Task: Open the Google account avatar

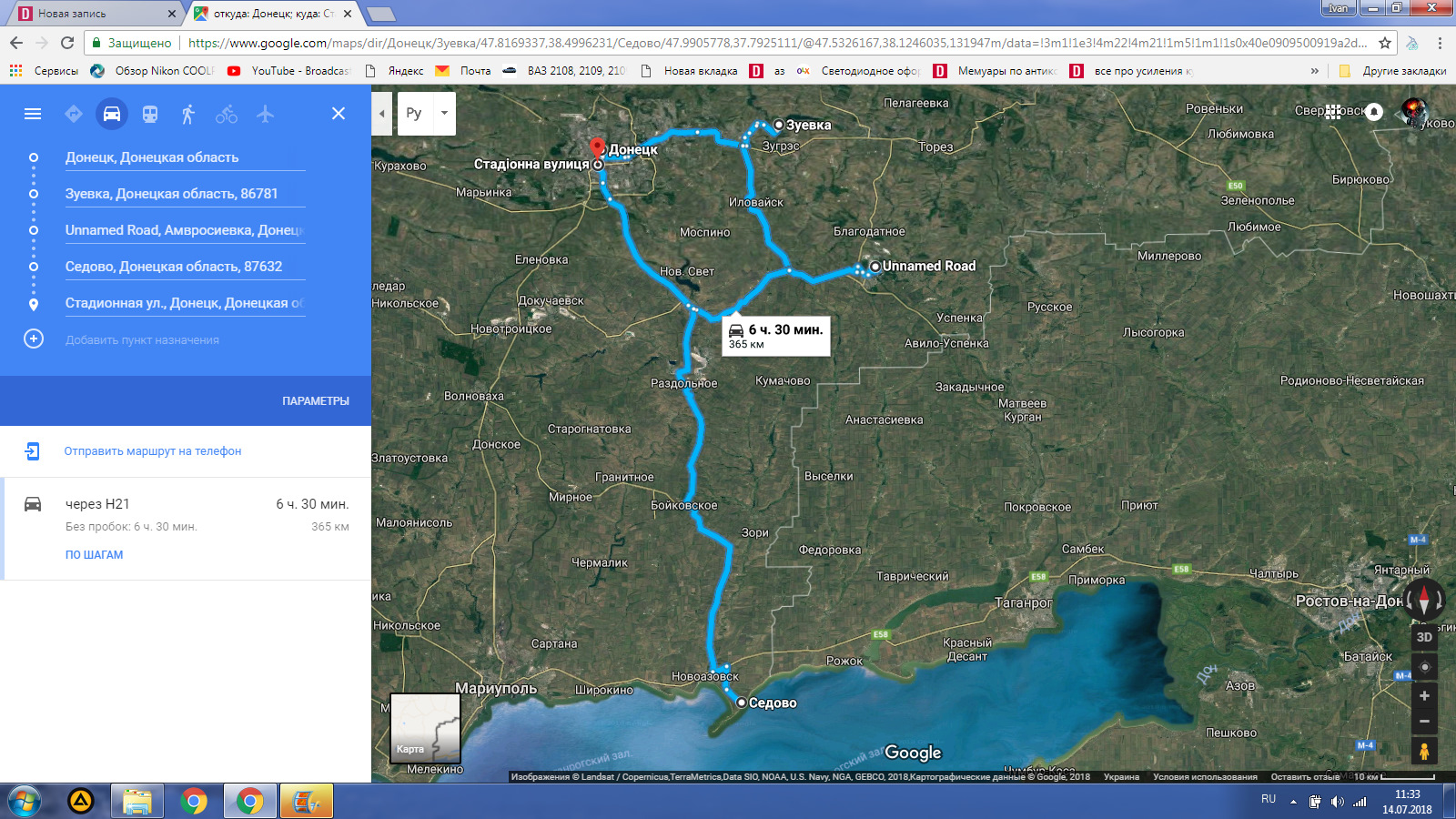Action: point(1414,112)
